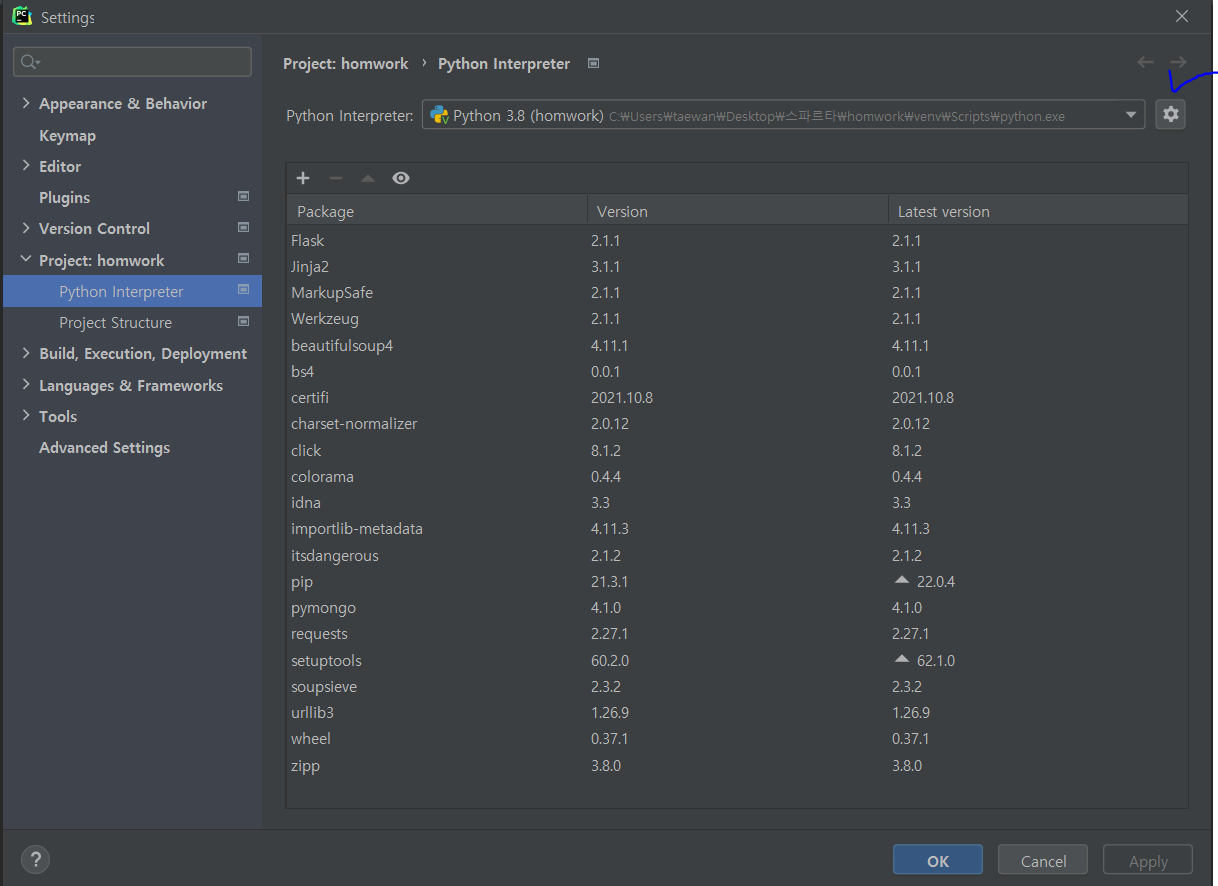Open the Python Interpreter dropdown
The width and height of the screenshot is (1218, 886).
coord(1132,115)
